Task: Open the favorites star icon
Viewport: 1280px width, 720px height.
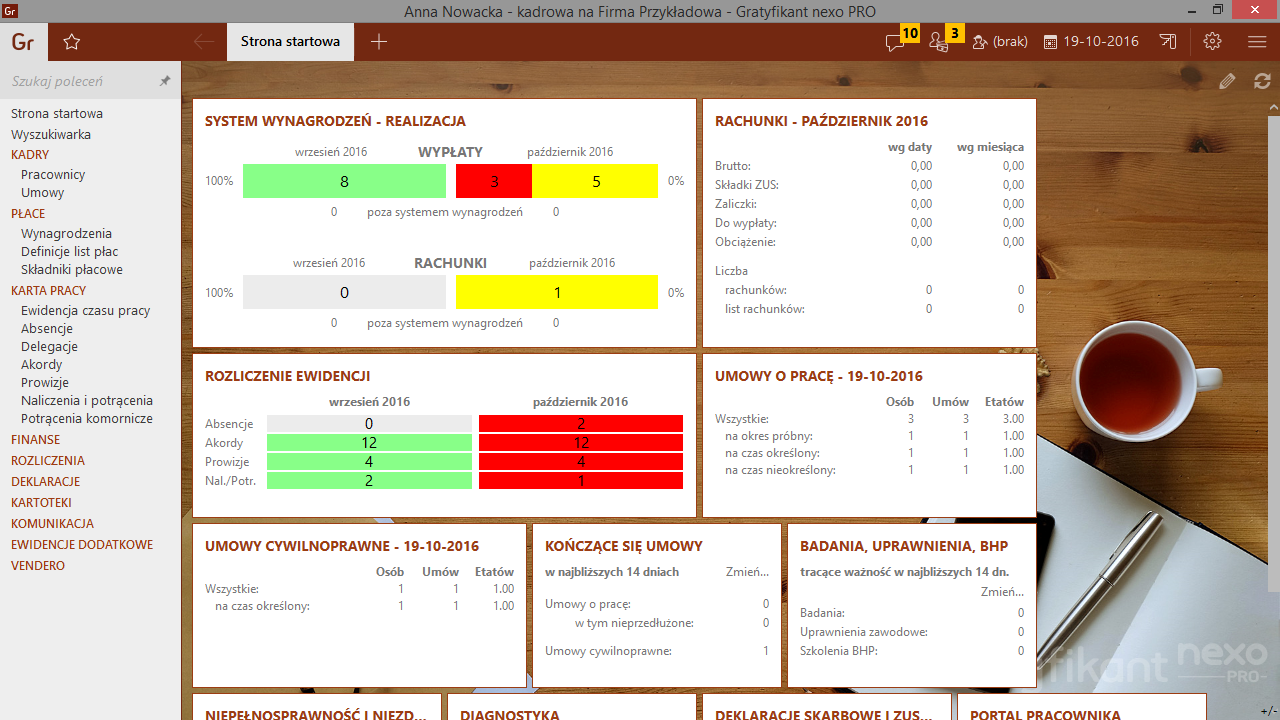Action: tap(71, 42)
